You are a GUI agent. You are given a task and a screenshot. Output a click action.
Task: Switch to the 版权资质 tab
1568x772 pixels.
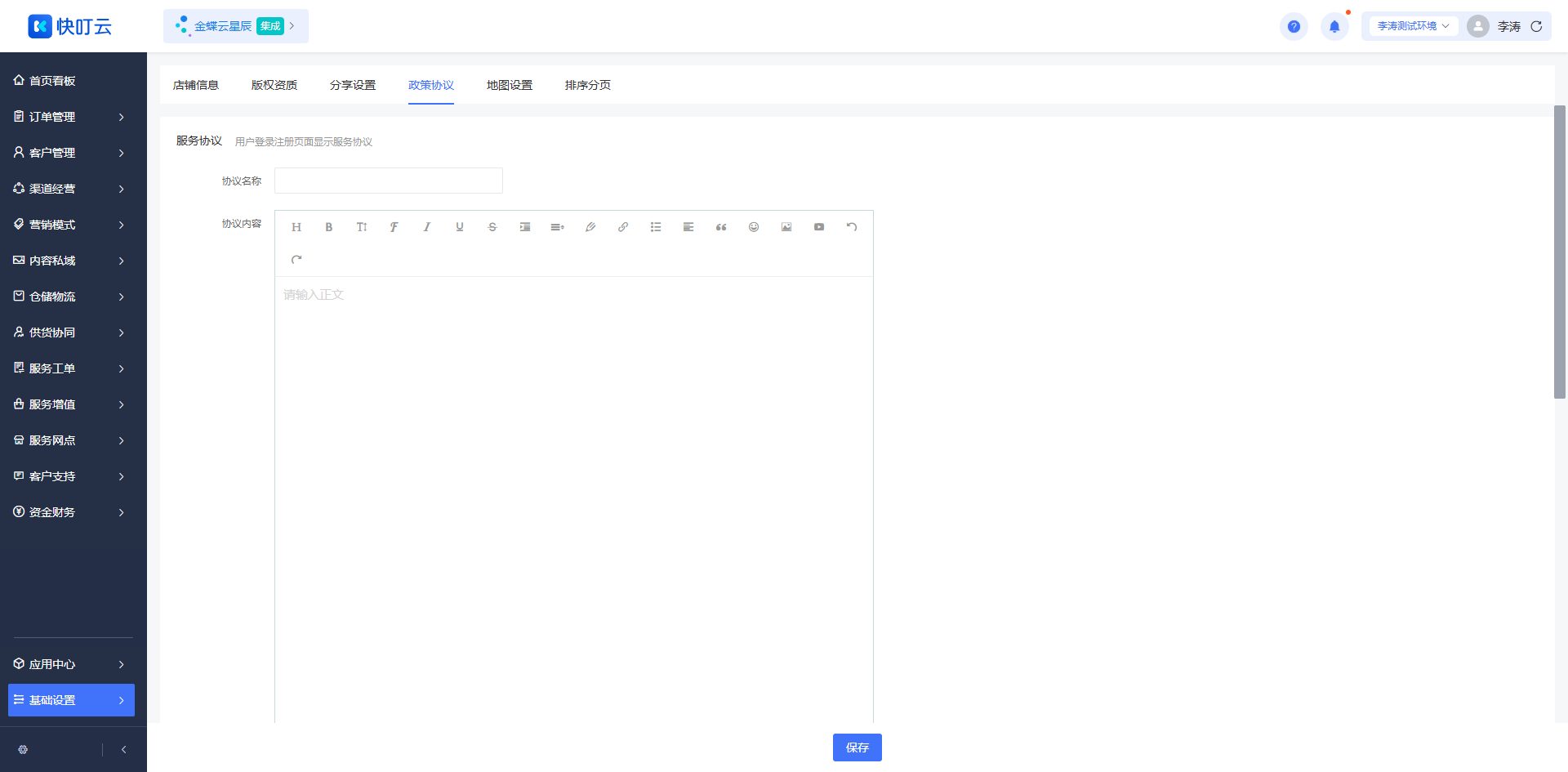274,85
